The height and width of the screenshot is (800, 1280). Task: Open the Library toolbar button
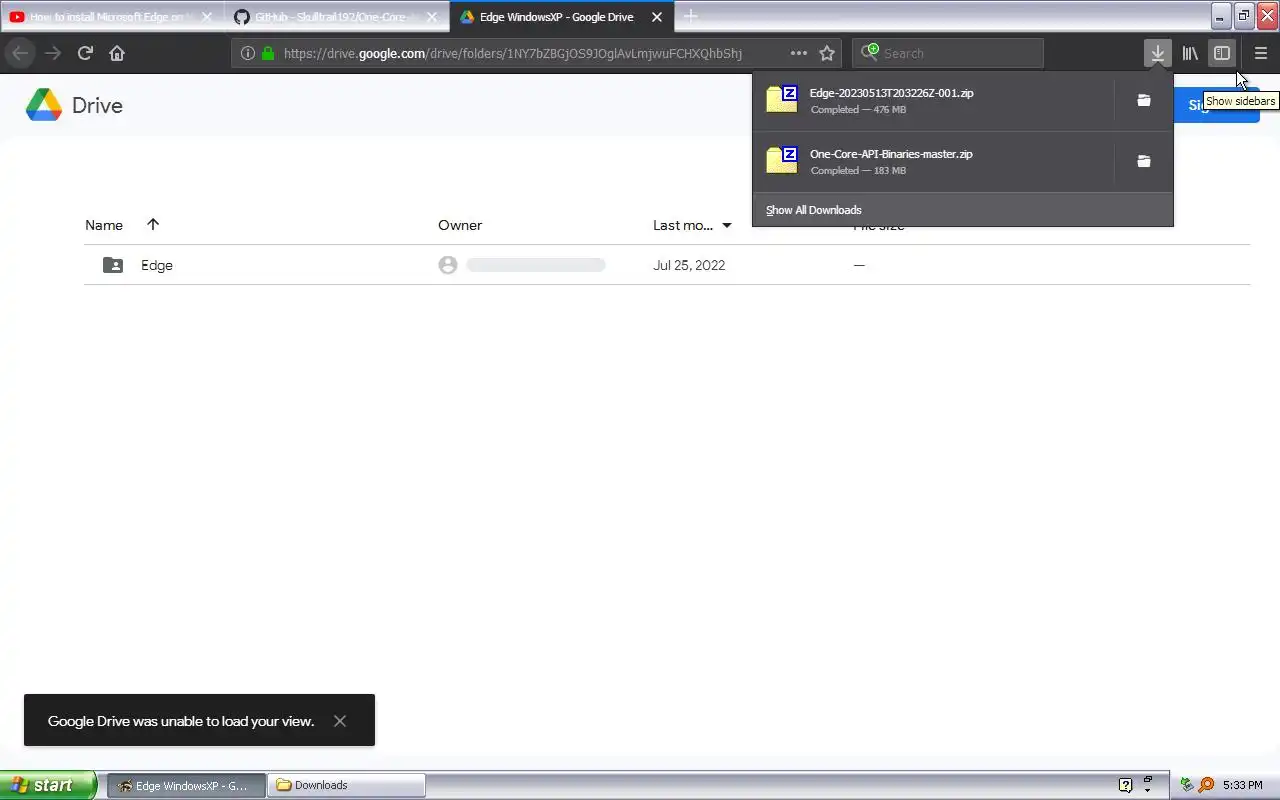click(1190, 53)
